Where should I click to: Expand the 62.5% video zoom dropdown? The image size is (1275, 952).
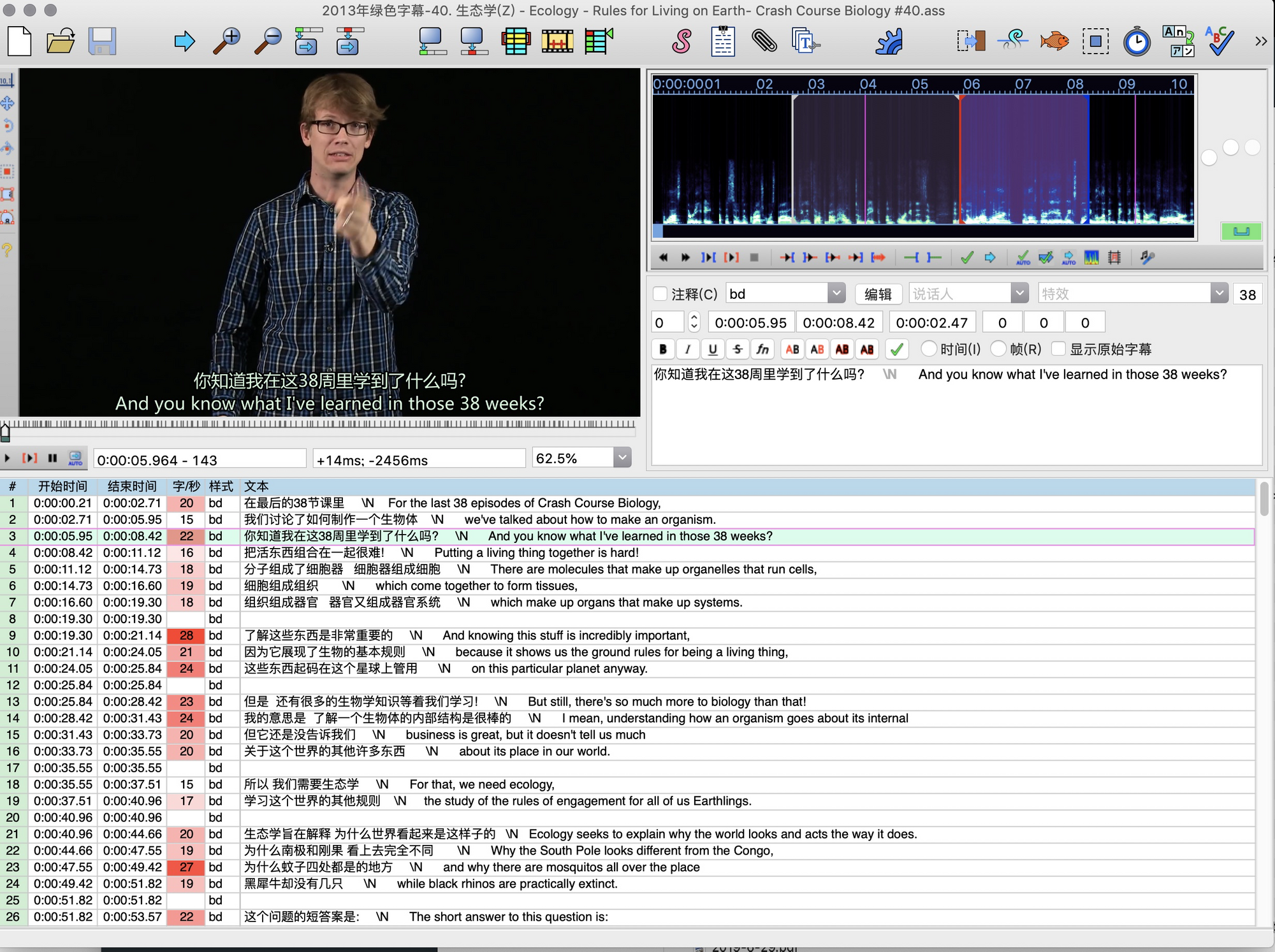coord(622,458)
